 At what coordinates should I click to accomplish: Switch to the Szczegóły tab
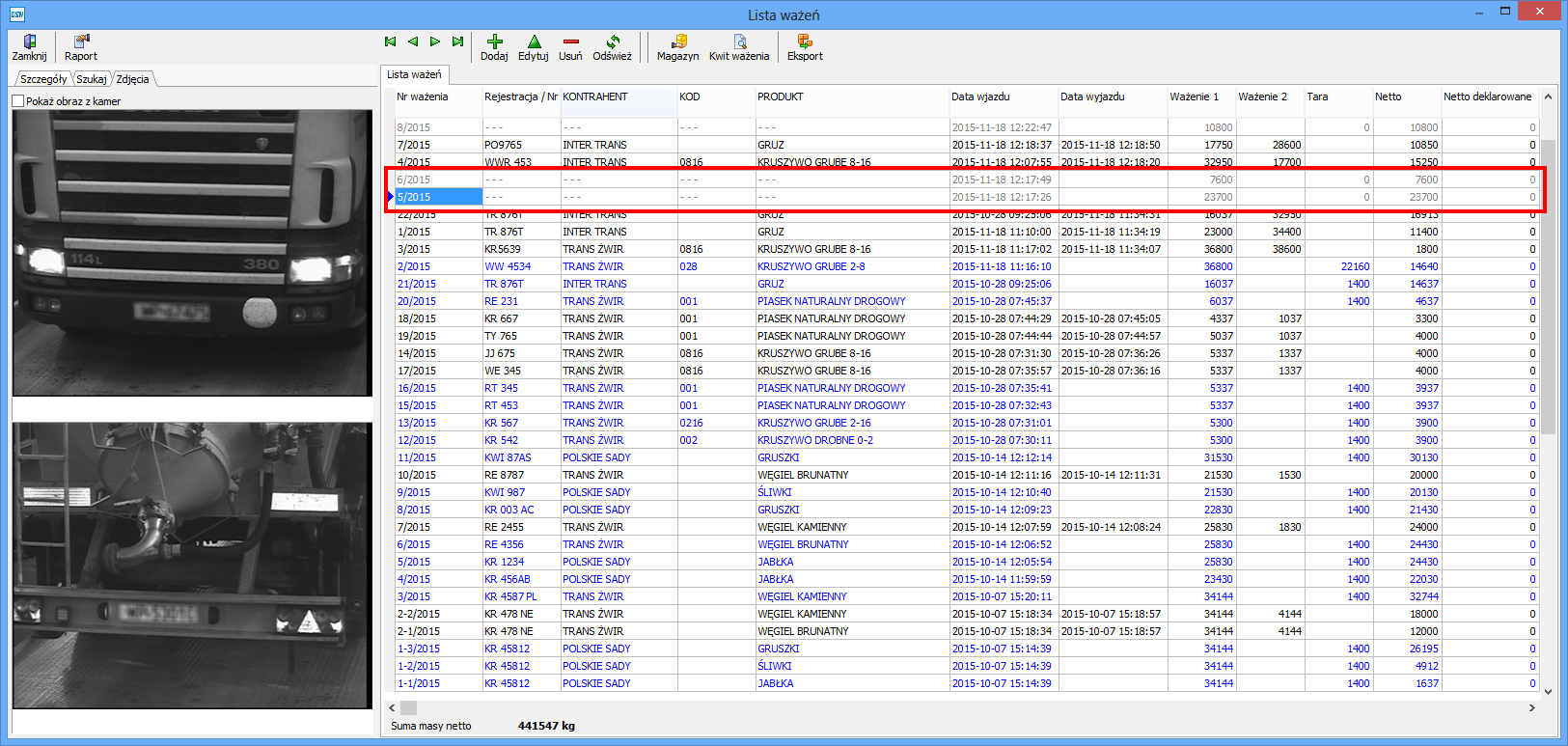point(43,79)
